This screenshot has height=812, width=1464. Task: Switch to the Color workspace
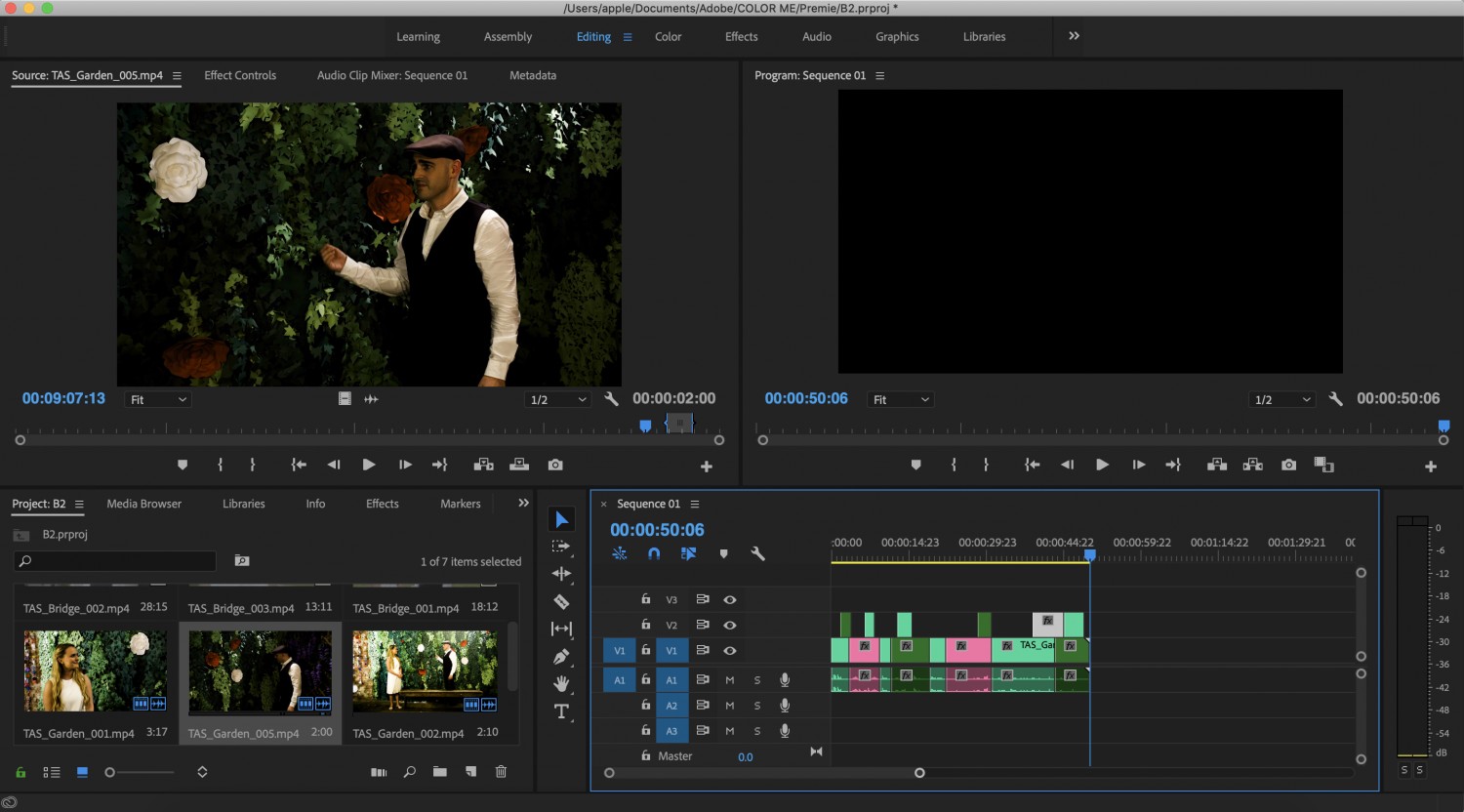tap(669, 37)
